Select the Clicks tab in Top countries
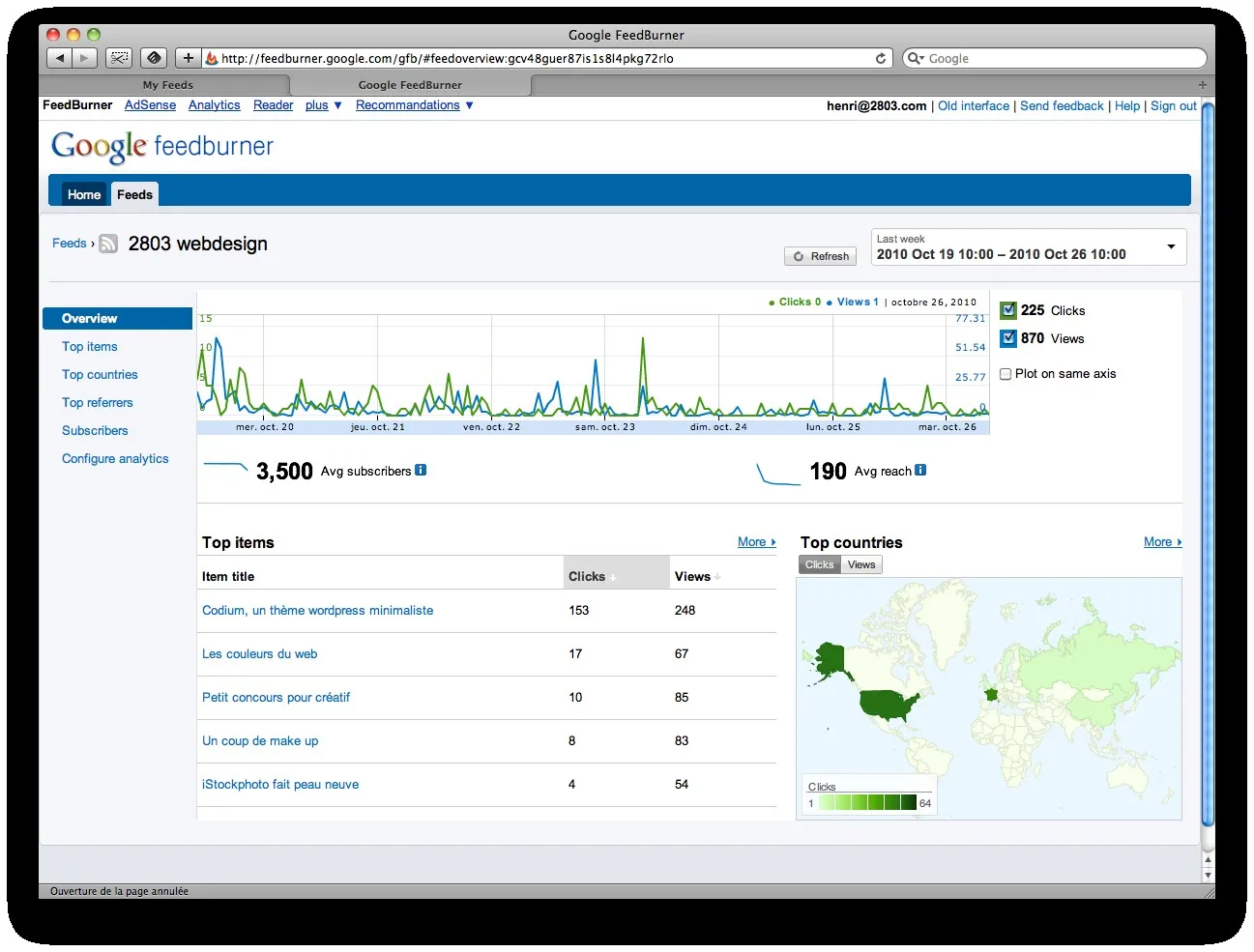 [819, 565]
